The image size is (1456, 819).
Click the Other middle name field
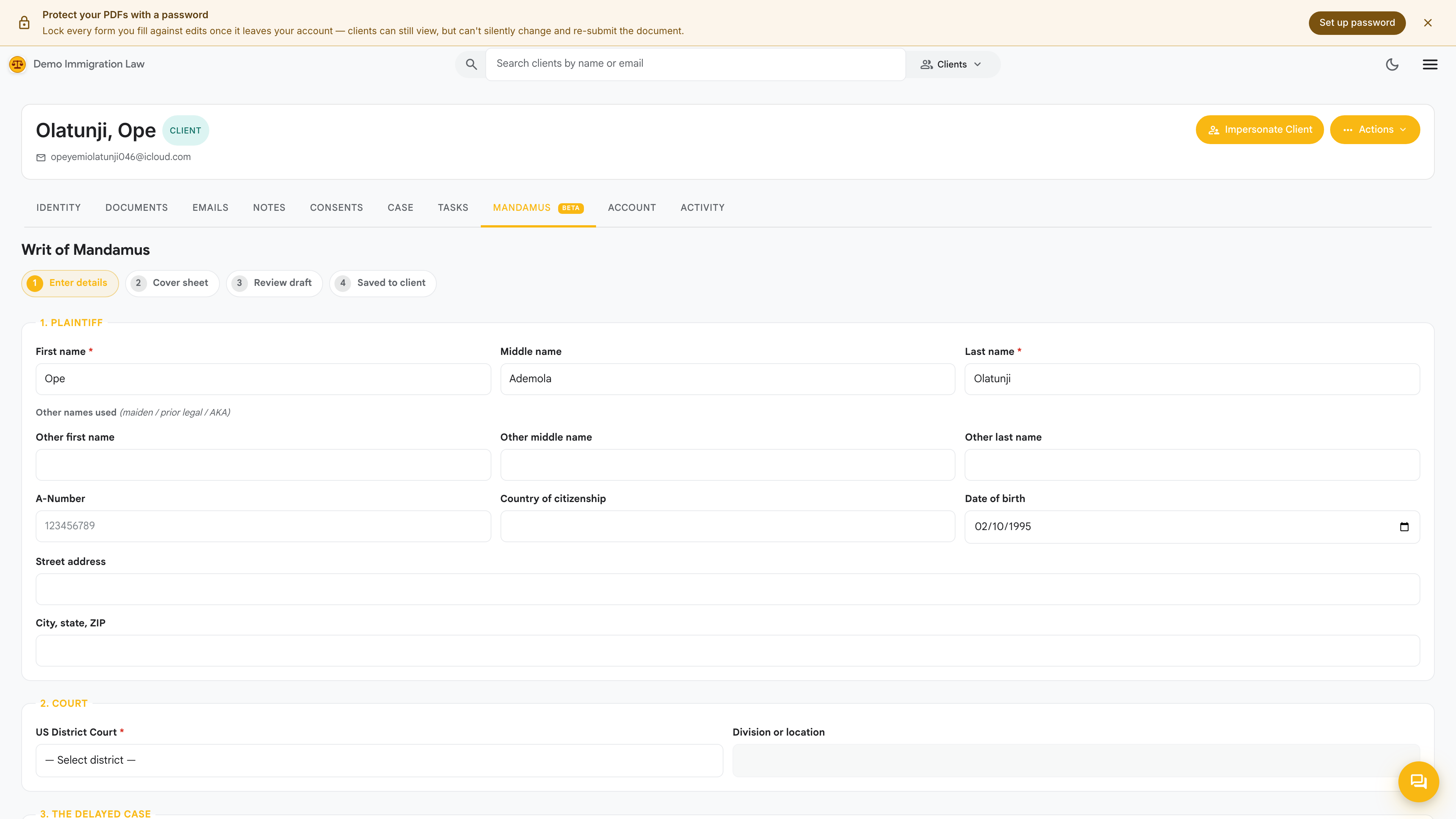728,464
